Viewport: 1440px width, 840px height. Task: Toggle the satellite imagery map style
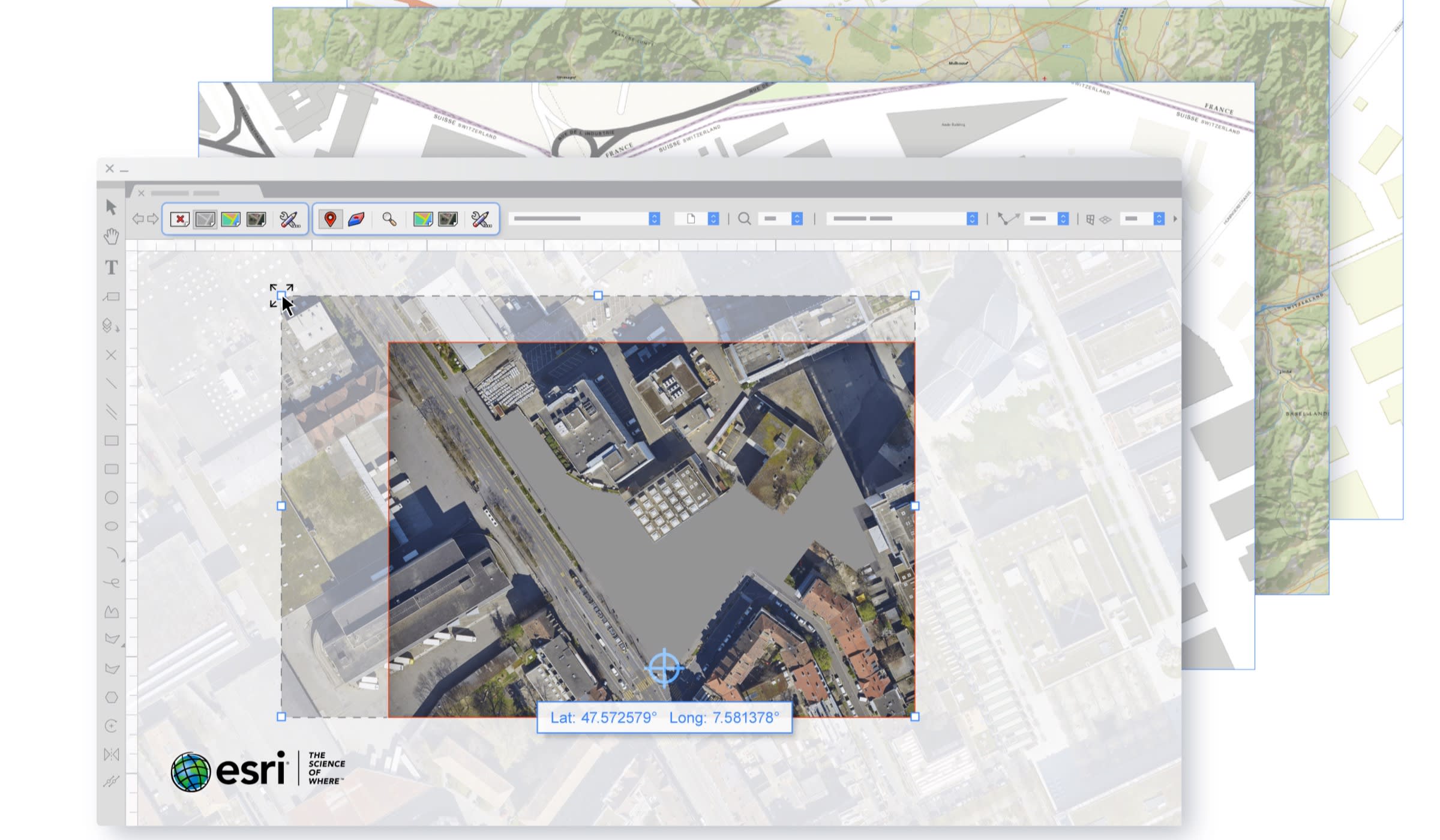point(256,219)
